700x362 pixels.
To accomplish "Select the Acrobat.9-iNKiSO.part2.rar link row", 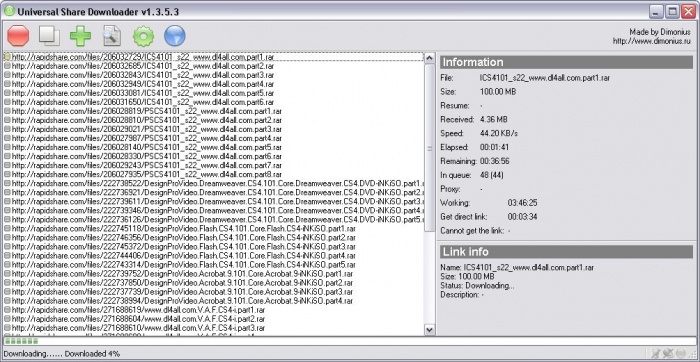I will click(x=213, y=283).
